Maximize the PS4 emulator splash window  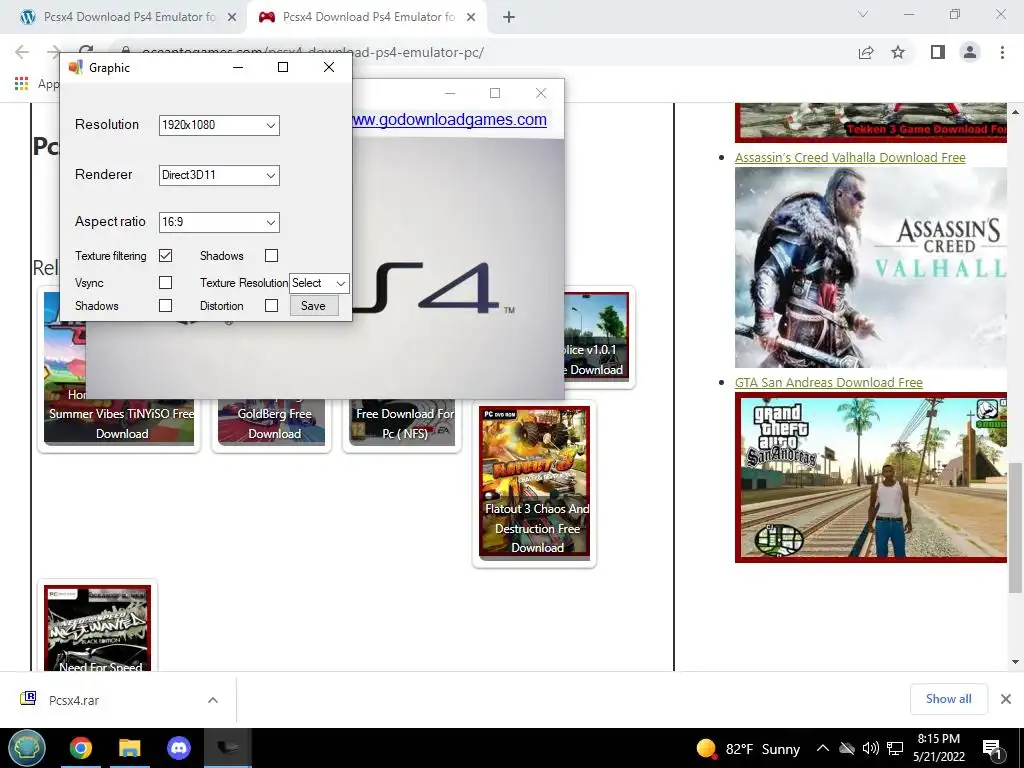(495, 93)
